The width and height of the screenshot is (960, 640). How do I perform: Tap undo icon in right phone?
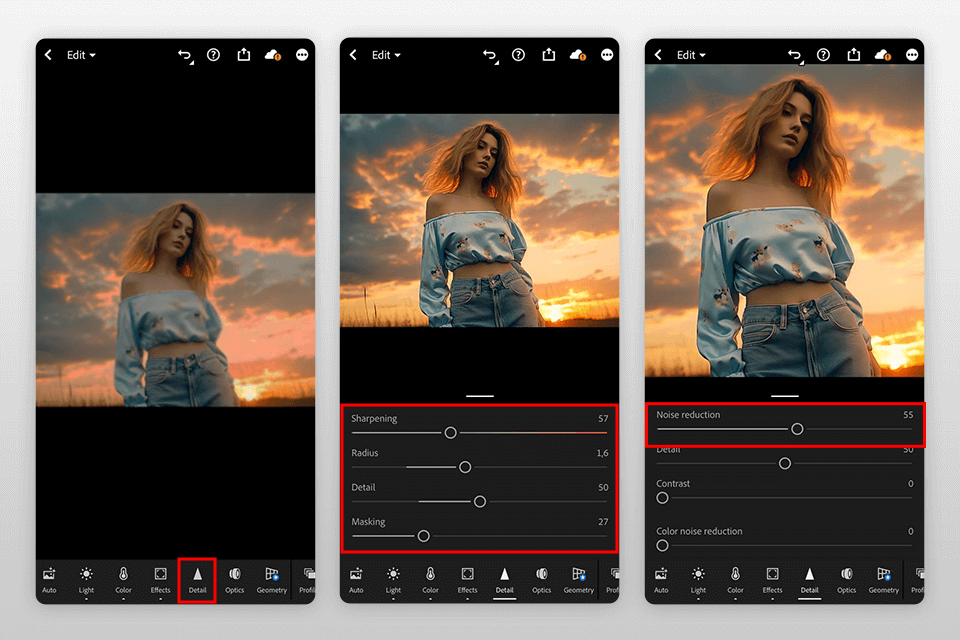point(795,56)
